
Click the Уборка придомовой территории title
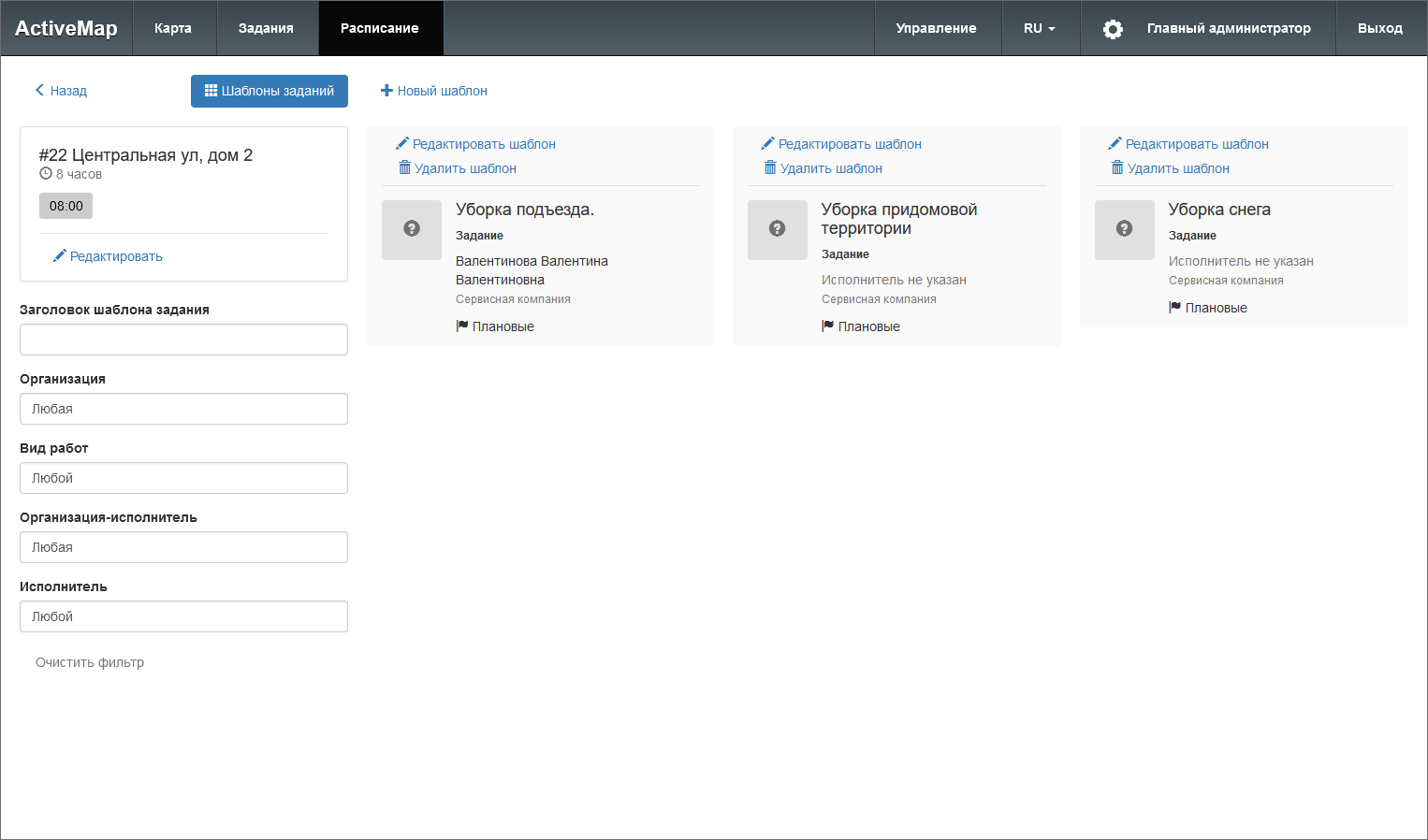coord(899,219)
